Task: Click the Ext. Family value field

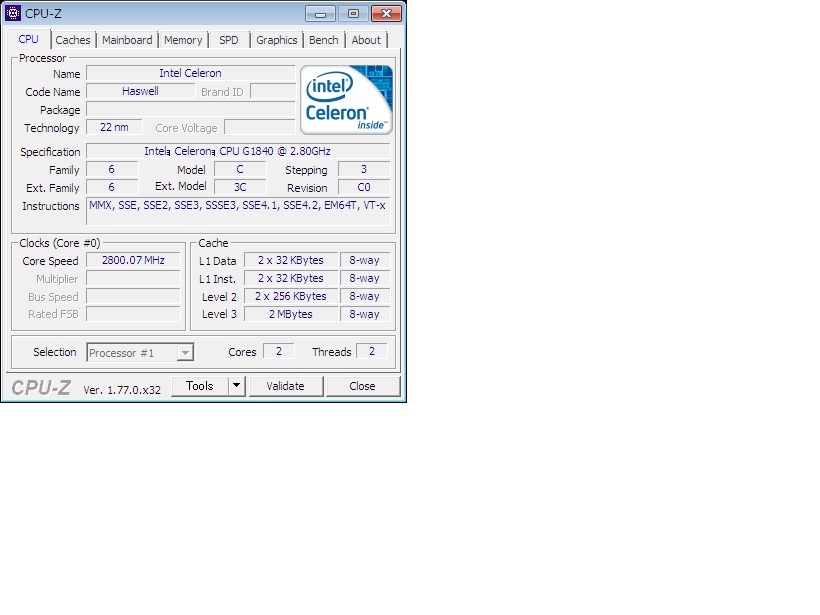Action: [x=112, y=187]
